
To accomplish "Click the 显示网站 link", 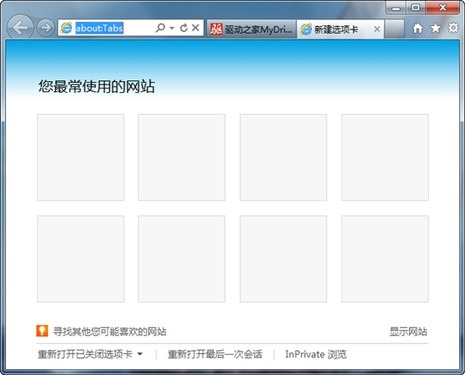I will tap(408, 332).
